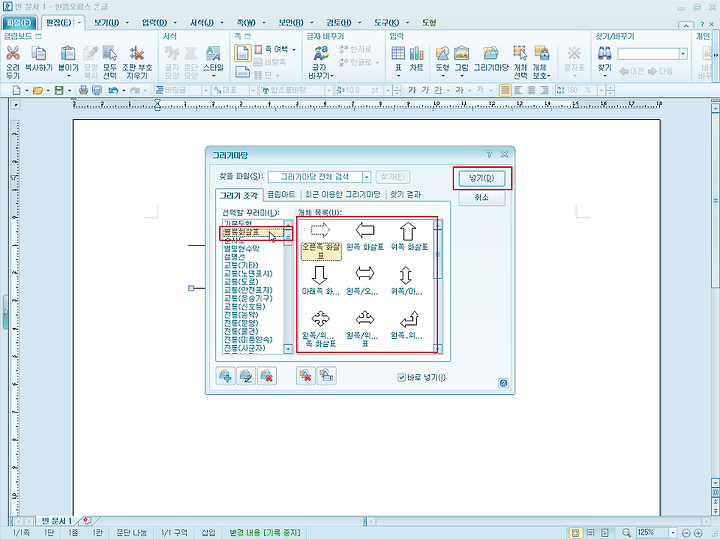Click the 취소 cancel button
Image resolution: width=720 pixels, height=539 pixels.
click(482, 197)
